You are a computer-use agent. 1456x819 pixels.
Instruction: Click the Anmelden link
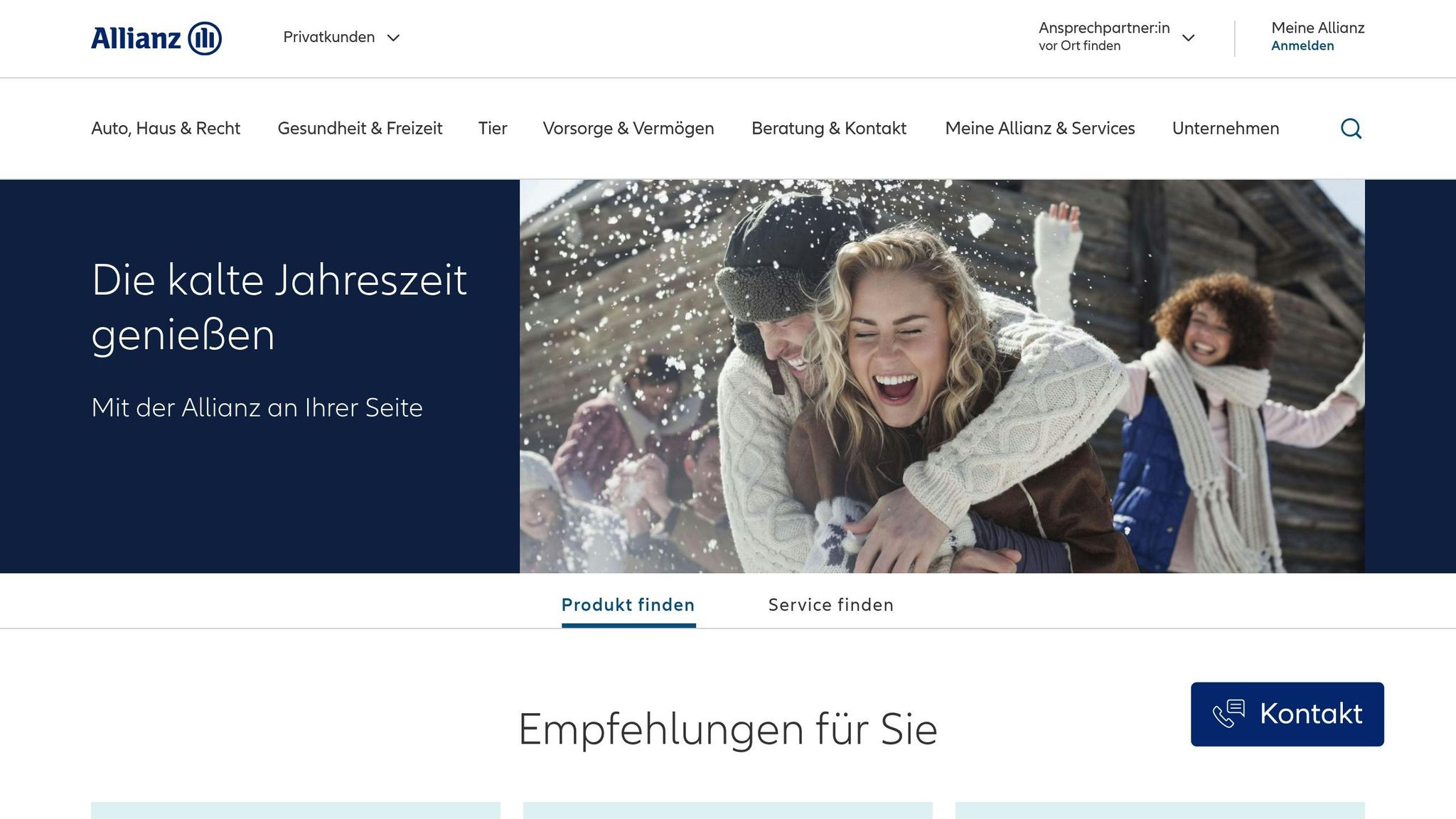click(x=1302, y=46)
